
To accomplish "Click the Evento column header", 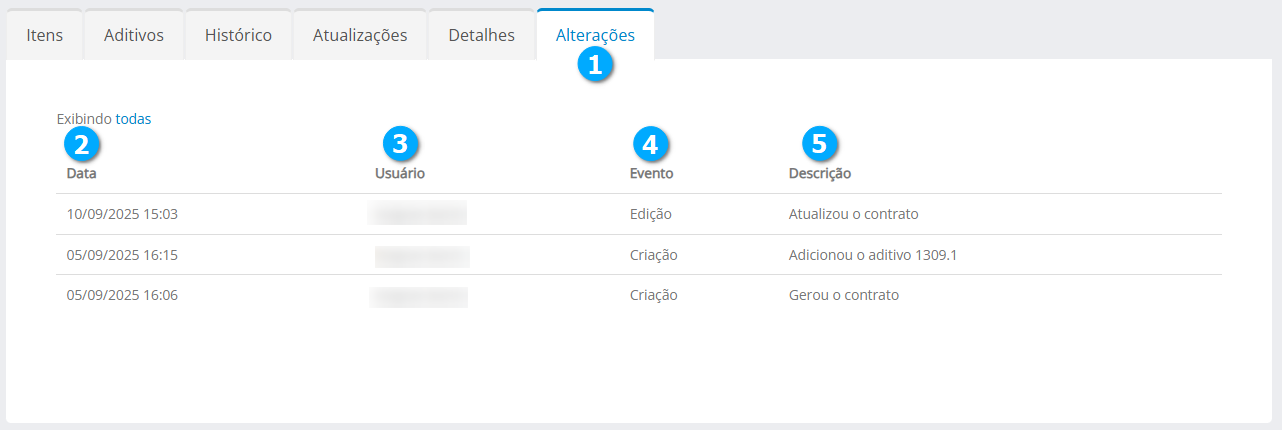I will (x=651, y=174).
